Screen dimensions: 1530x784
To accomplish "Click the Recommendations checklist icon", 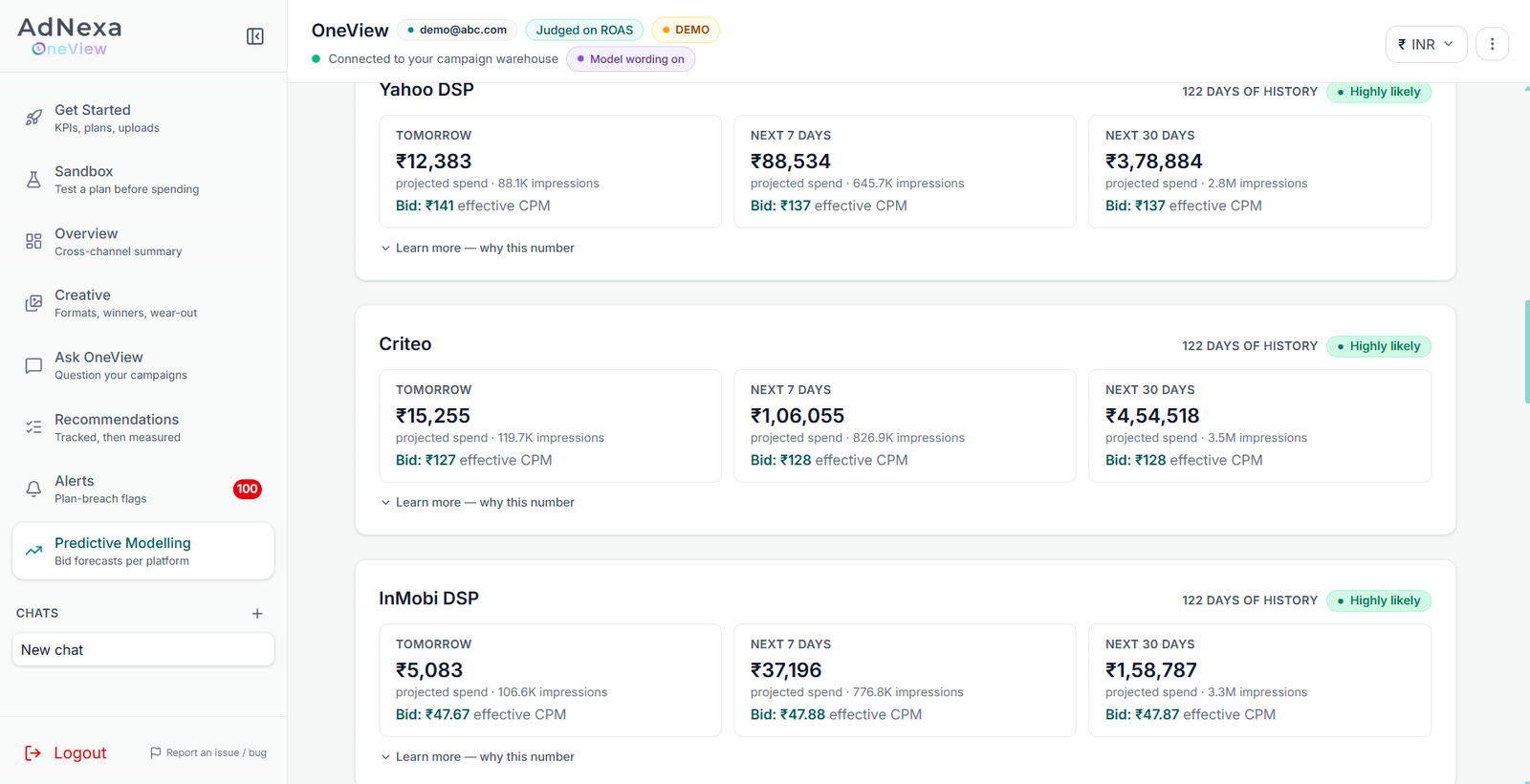I will click(33, 427).
